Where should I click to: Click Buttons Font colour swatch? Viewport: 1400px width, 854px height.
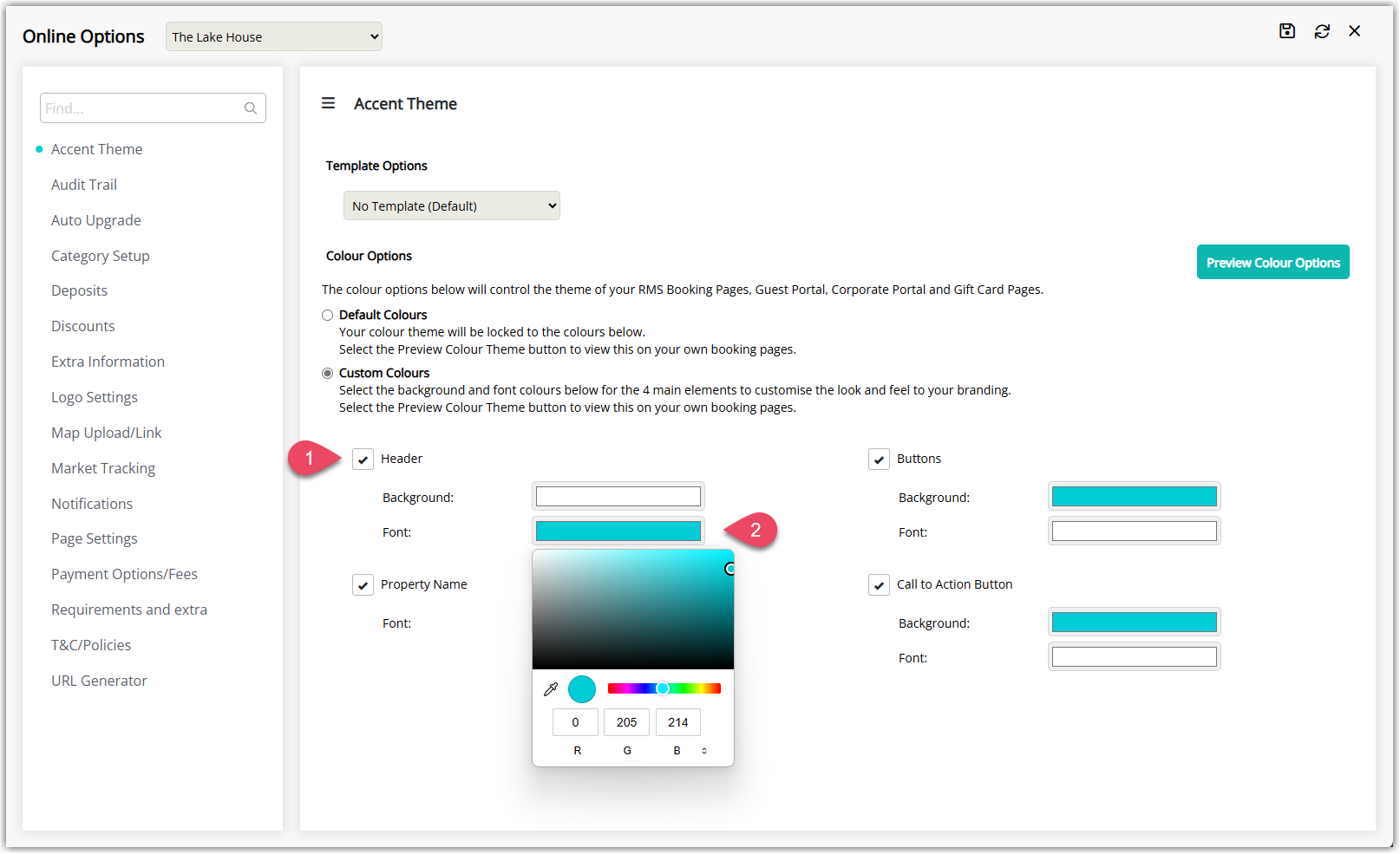(x=1135, y=531)
